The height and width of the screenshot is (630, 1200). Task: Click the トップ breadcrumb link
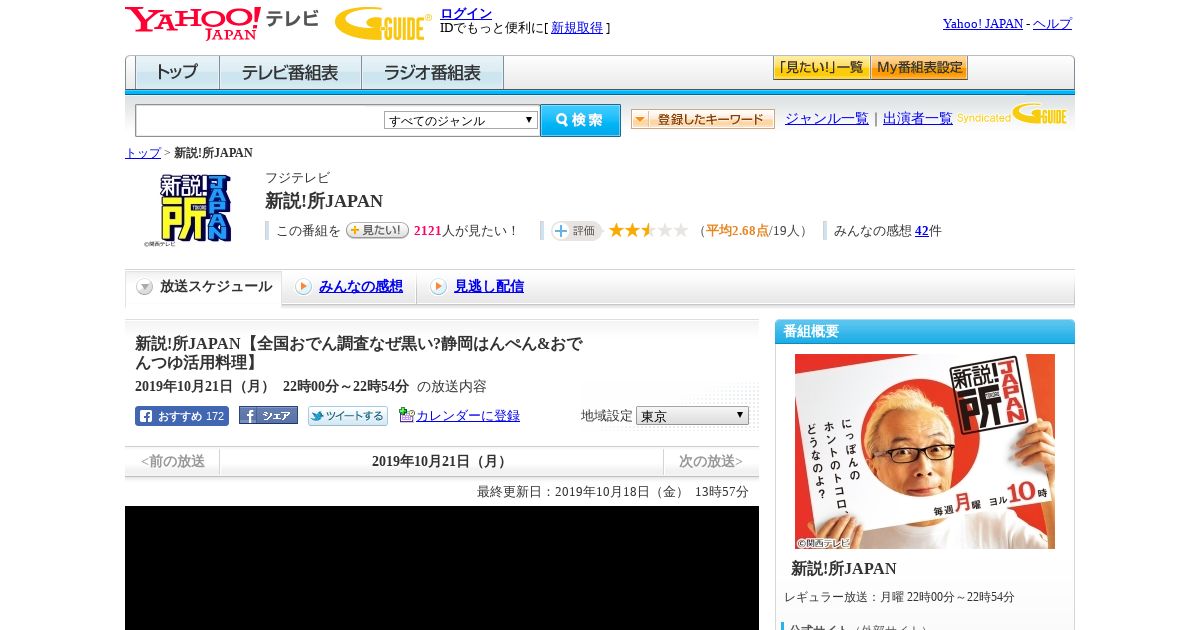[x=143, y=153]
